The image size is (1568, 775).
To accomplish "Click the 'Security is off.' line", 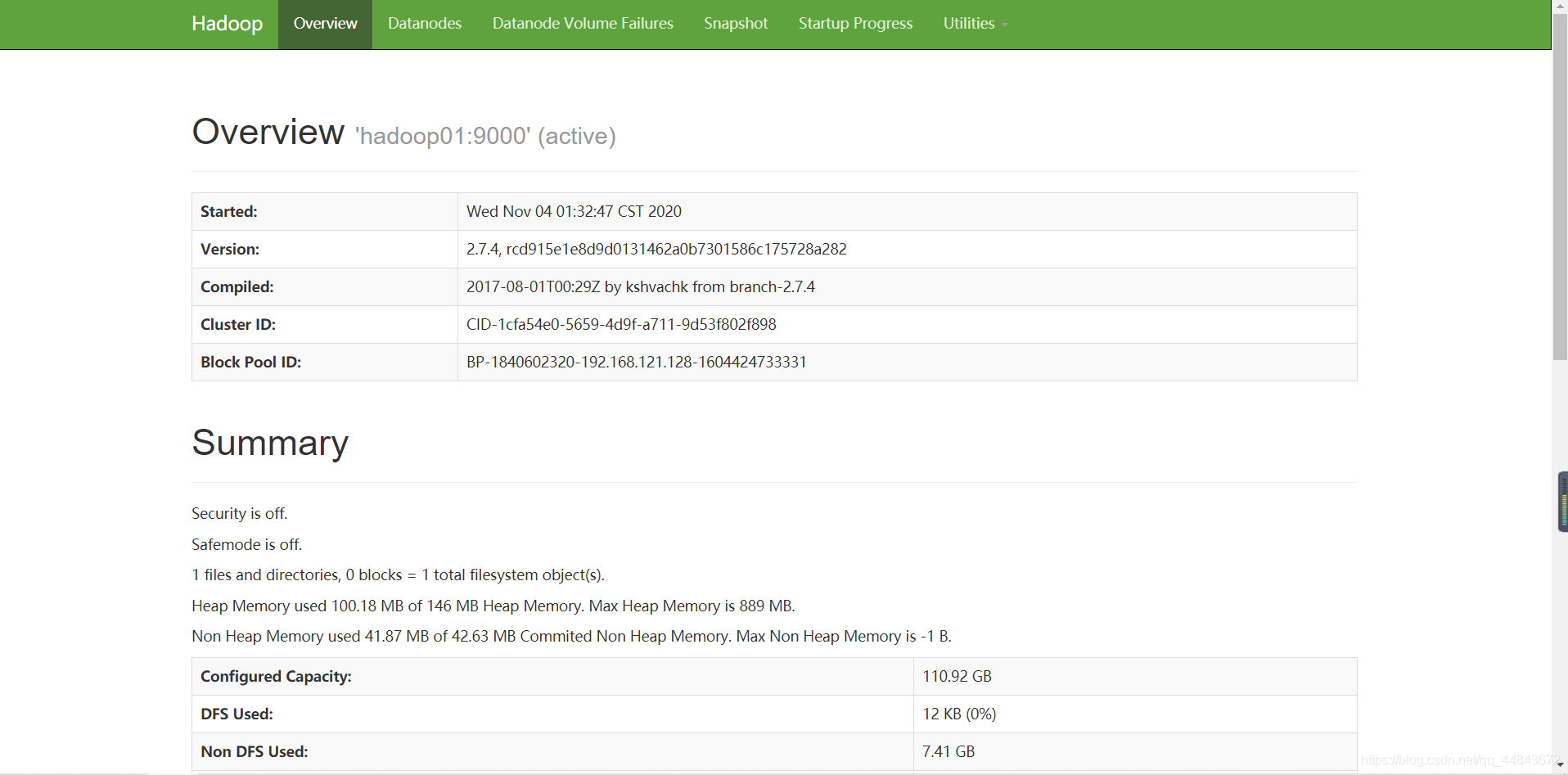I will [240, 513].
